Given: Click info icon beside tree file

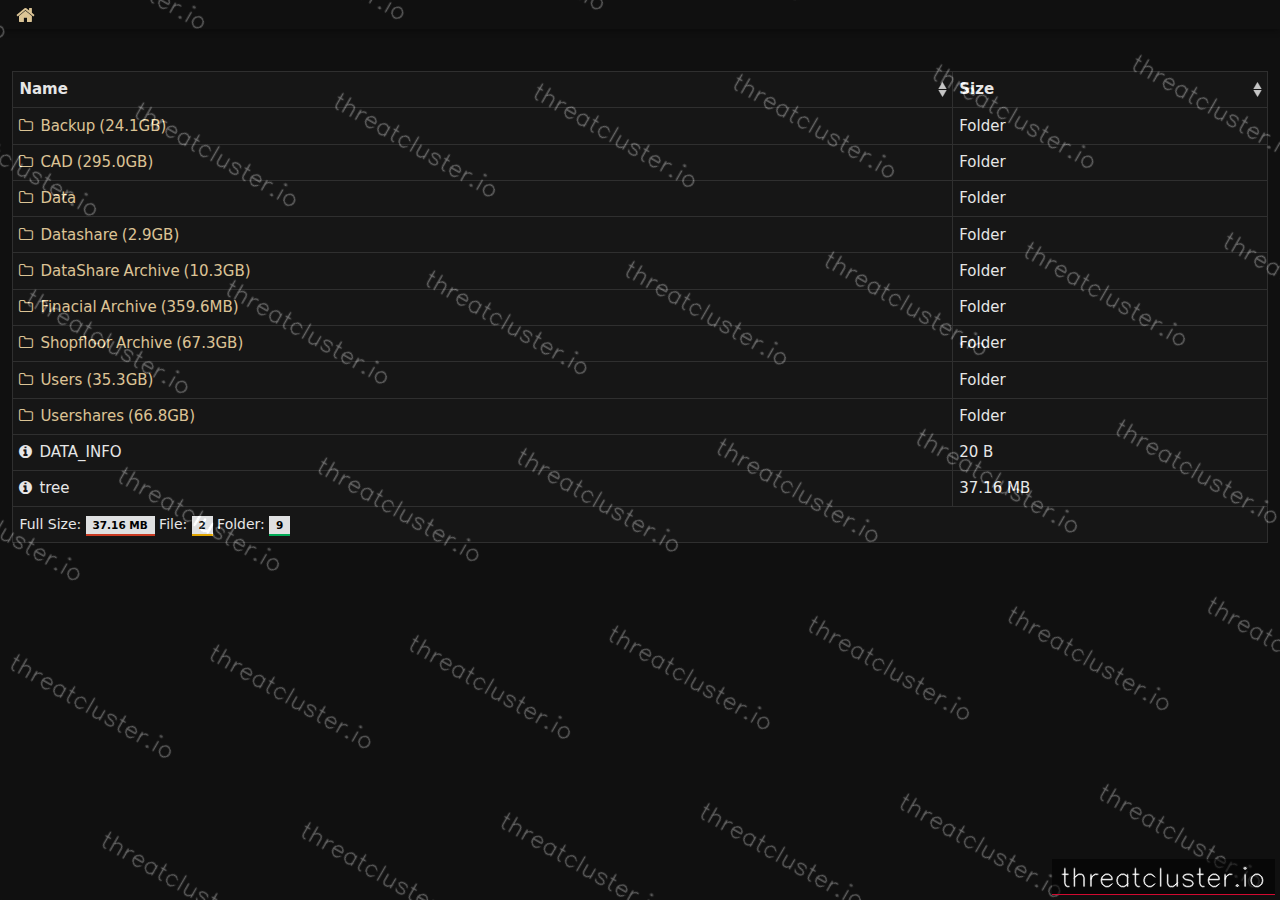Looking at the screenshot, I should (26, 488).
